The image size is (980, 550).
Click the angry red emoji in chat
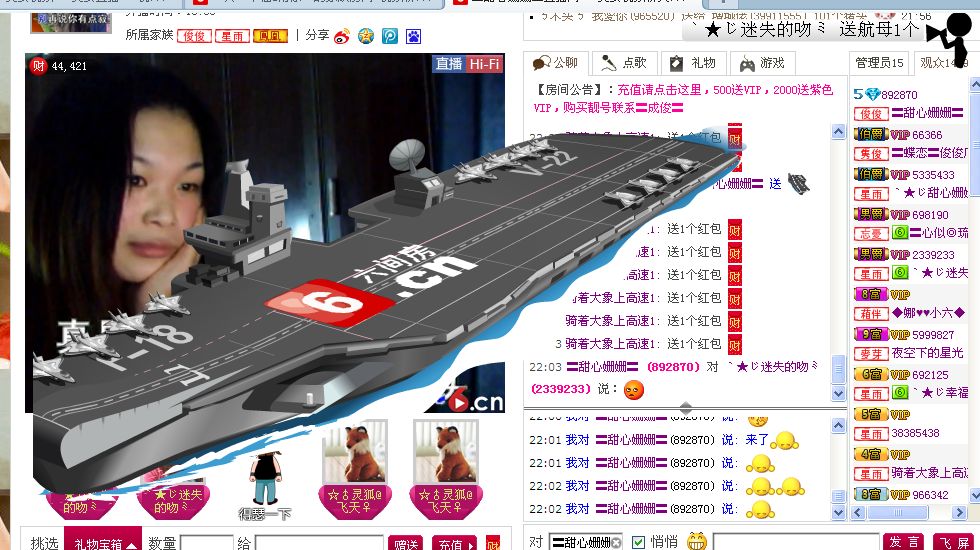(x=633, y=389)
